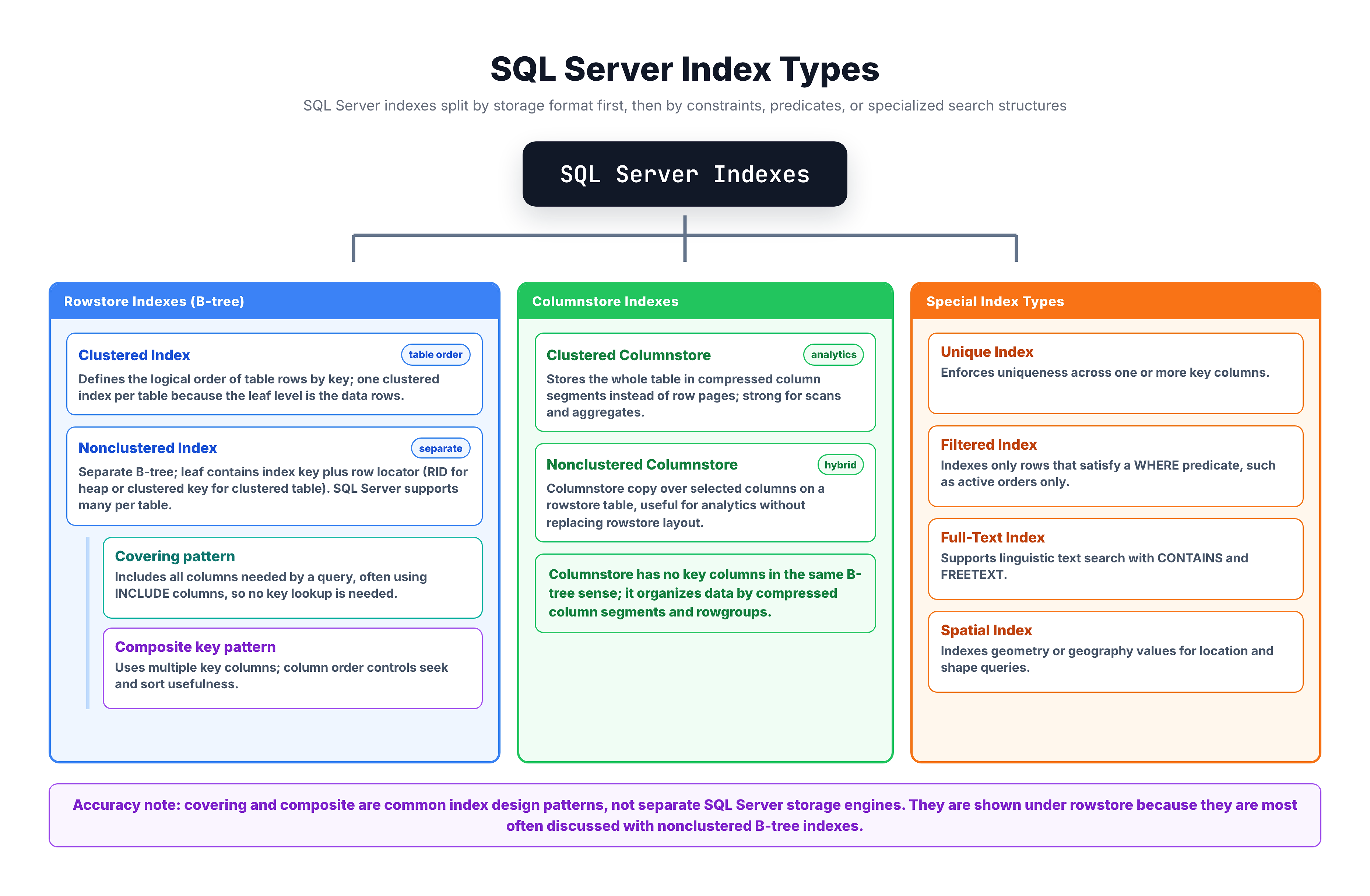Click the description mentioning CONTAINS and FREETEXT

click(x=1094, y=566)
